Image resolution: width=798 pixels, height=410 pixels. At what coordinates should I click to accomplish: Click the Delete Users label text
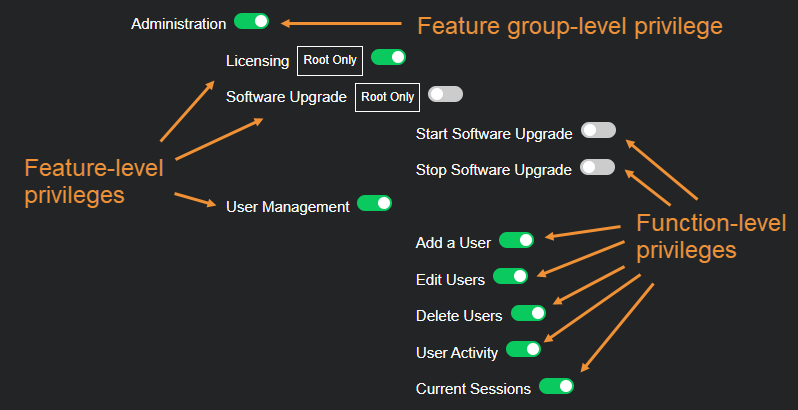point(459,316)
